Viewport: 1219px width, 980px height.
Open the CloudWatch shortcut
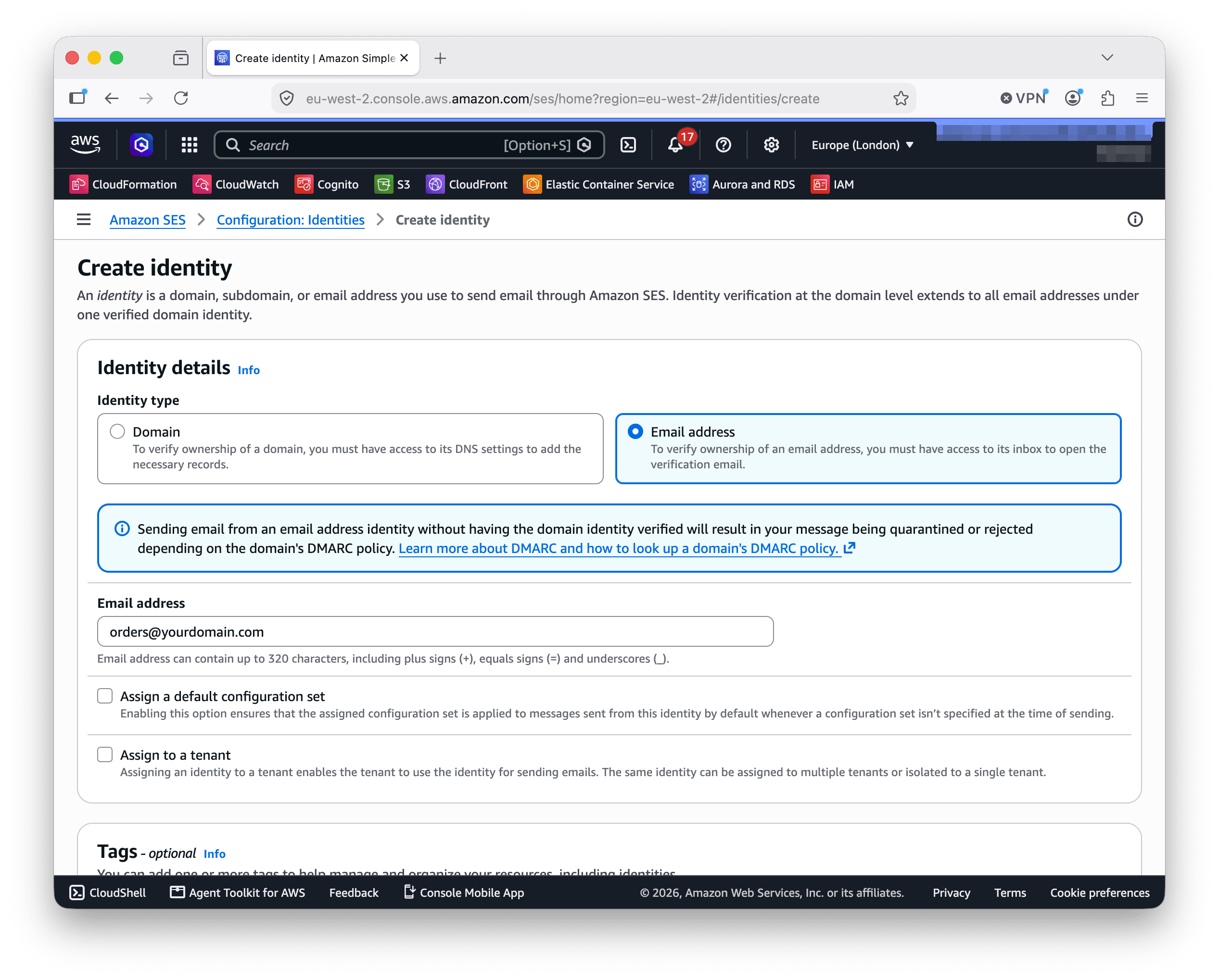coord(236,184)
